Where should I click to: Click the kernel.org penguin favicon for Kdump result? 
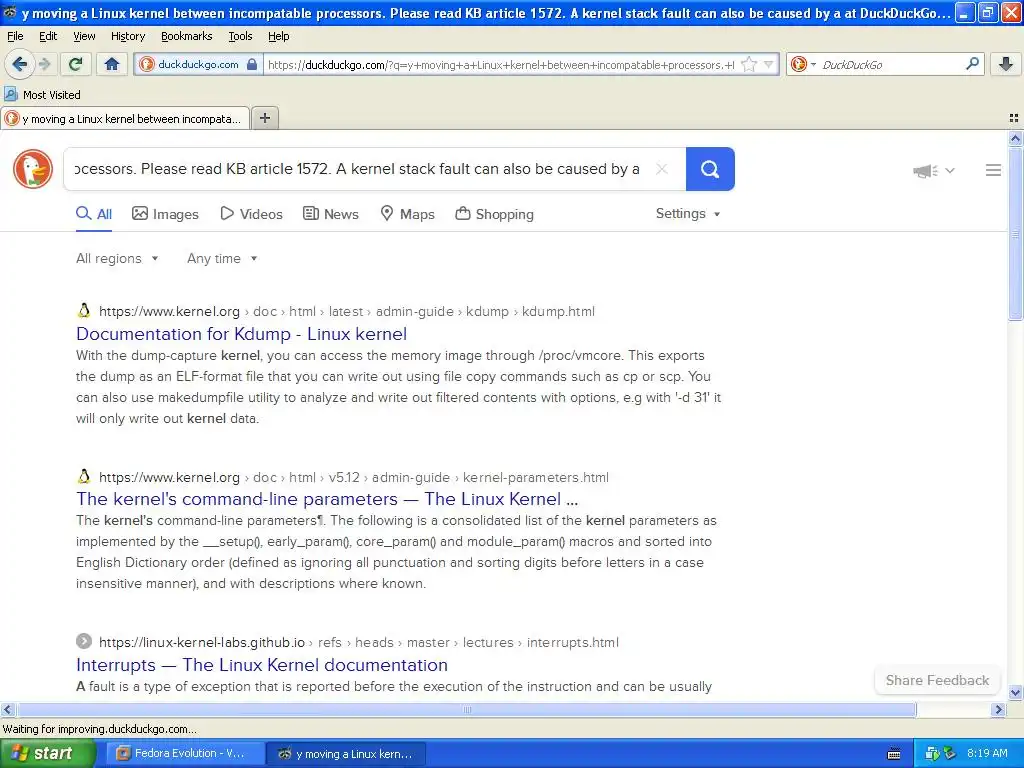tap(84, 310)
